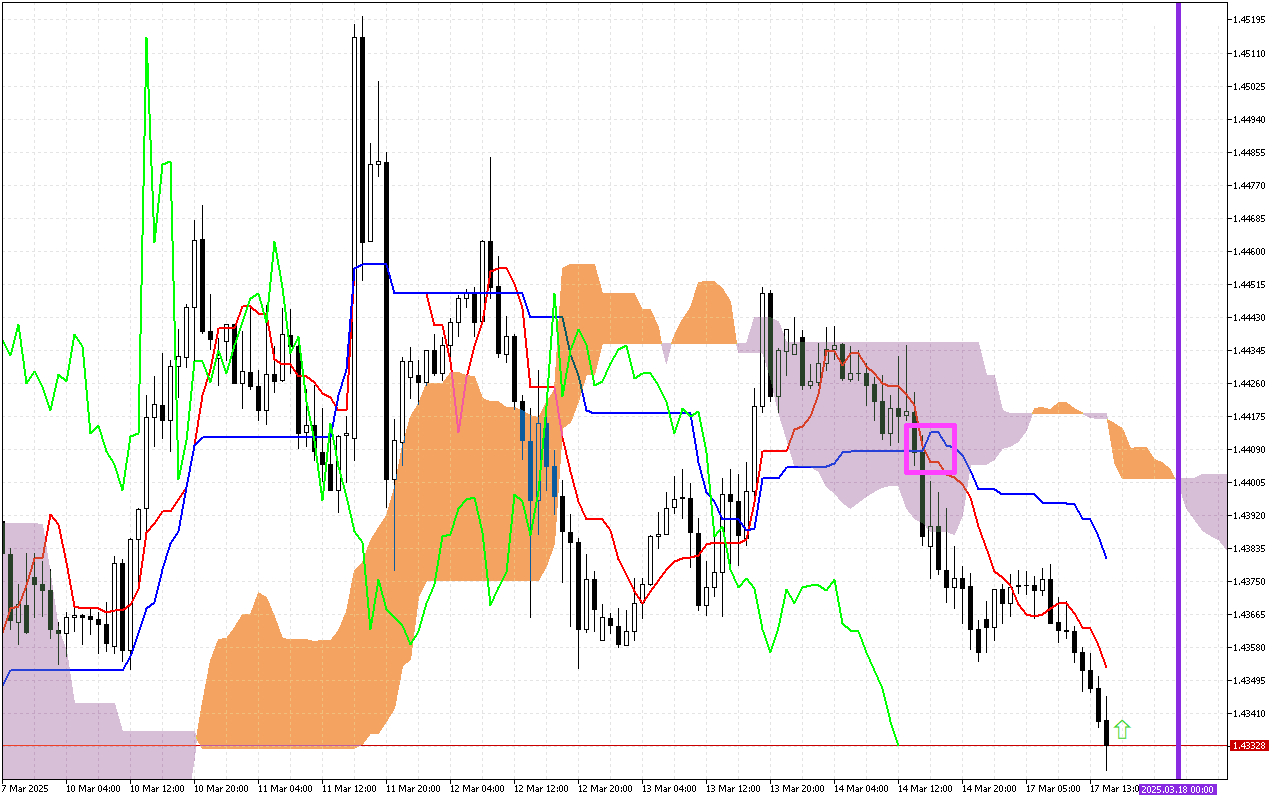Click the 1.44685 price axis label
This screenshot has width=1280, height=800.
(x=1249, y=218)
